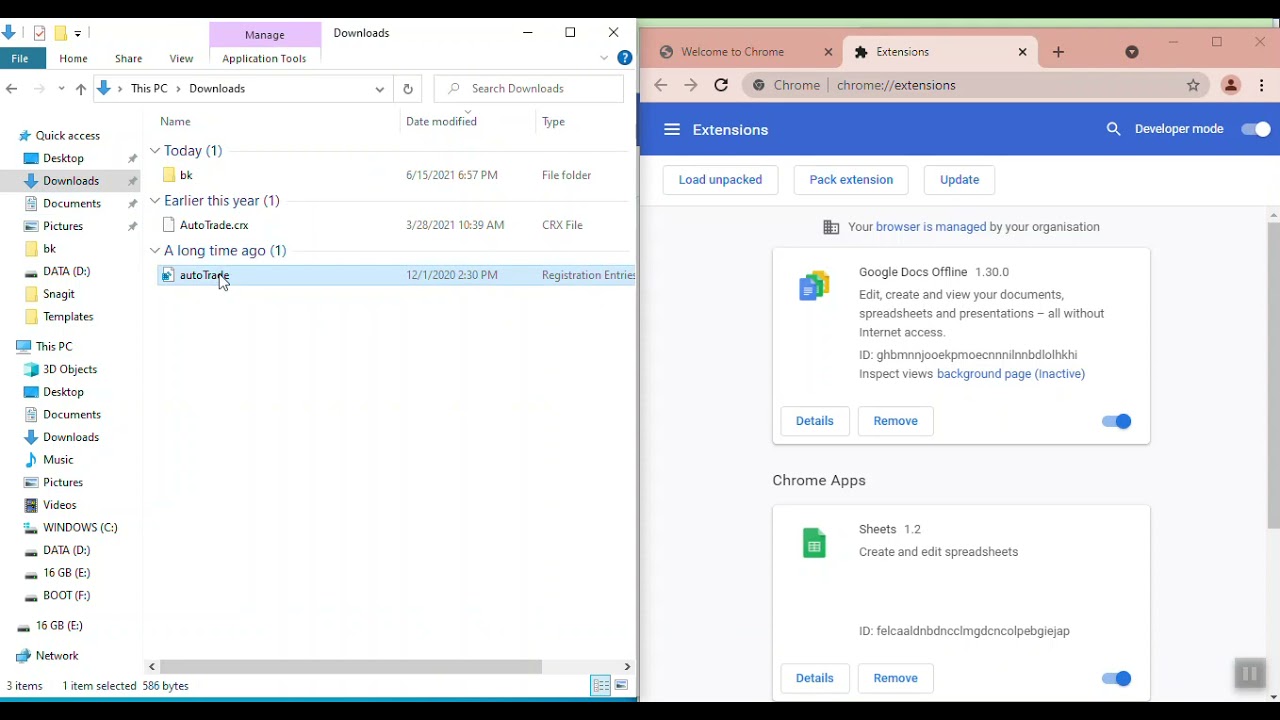Switch to Welcome to Chrome tab

[x=733, y=52]
